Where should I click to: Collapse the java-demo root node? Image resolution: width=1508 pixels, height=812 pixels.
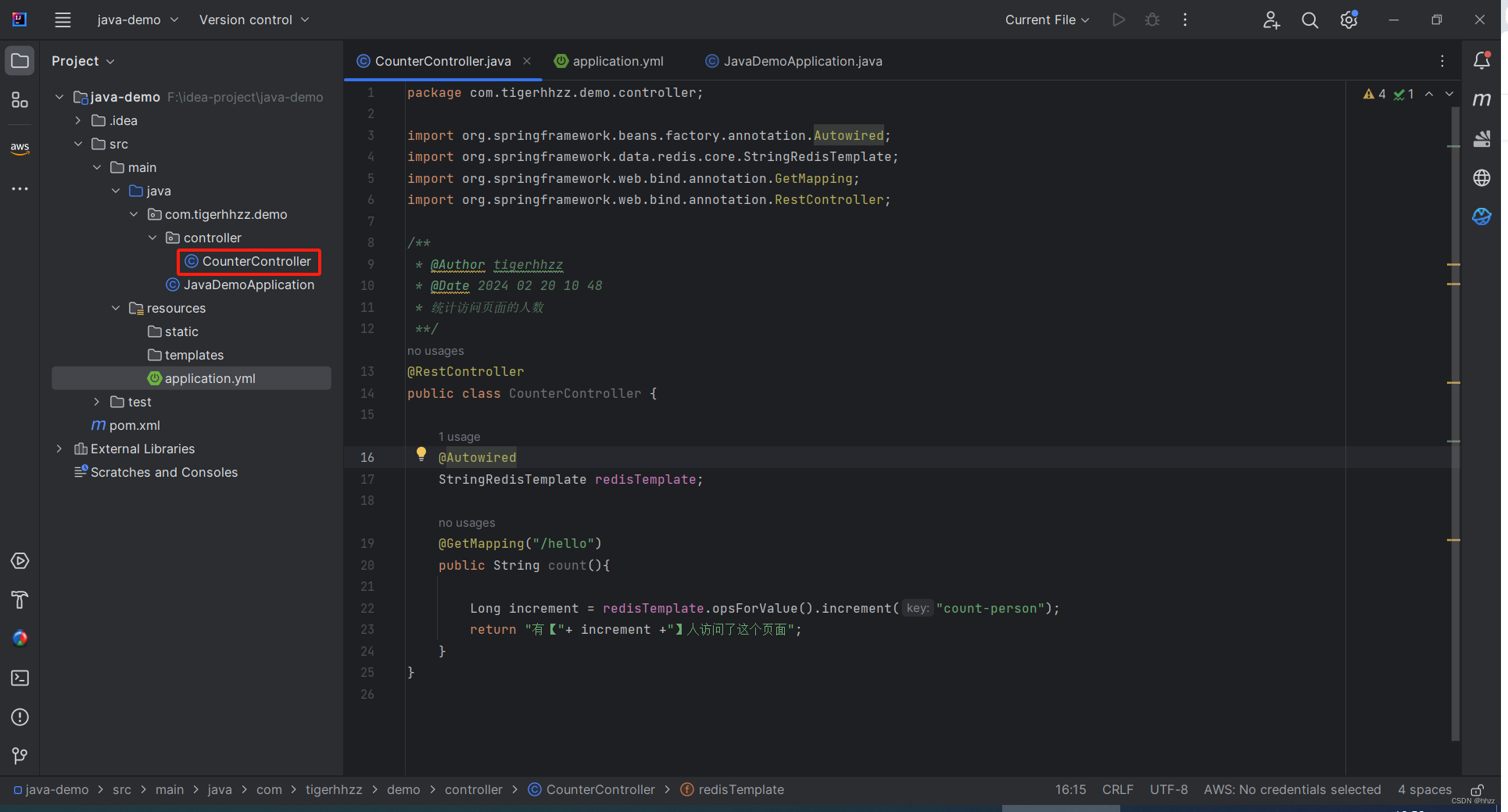(x=59, y=97)
